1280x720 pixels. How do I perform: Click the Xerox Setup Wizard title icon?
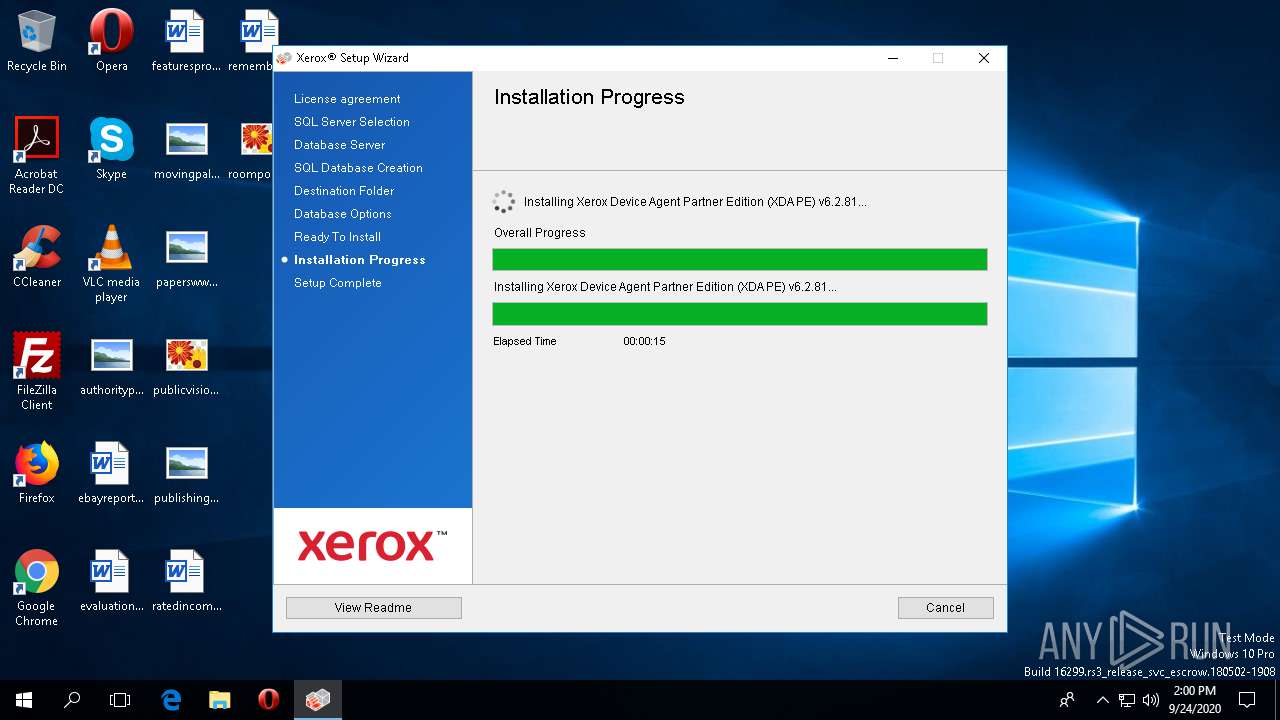[284, 58]
